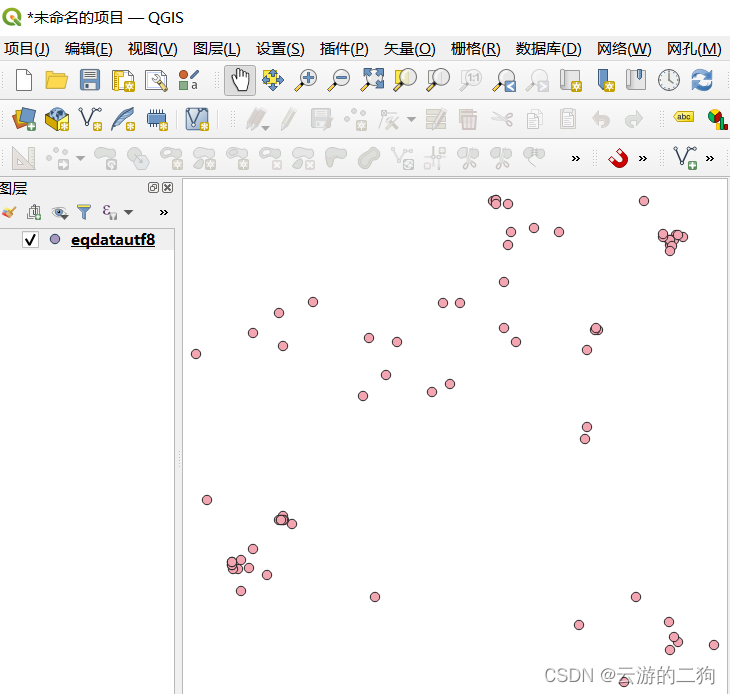The image size is (730, 694).
Task: Click add group icon in Layers panel
Action: [34, 212]
